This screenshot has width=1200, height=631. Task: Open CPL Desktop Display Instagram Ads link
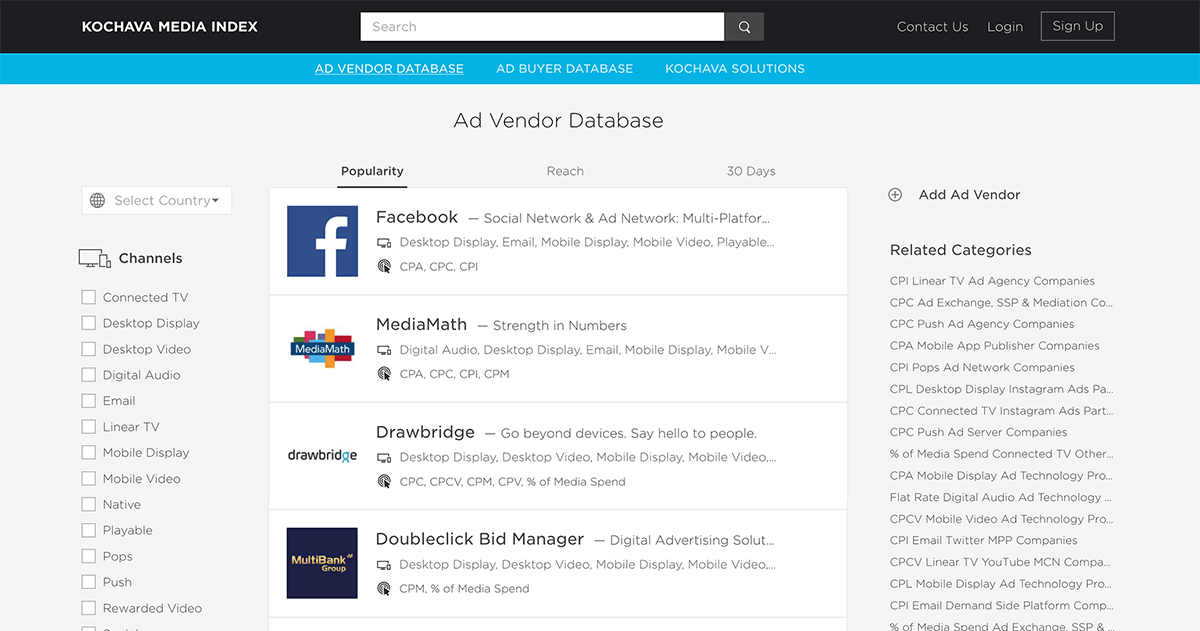pos(1001,389)
